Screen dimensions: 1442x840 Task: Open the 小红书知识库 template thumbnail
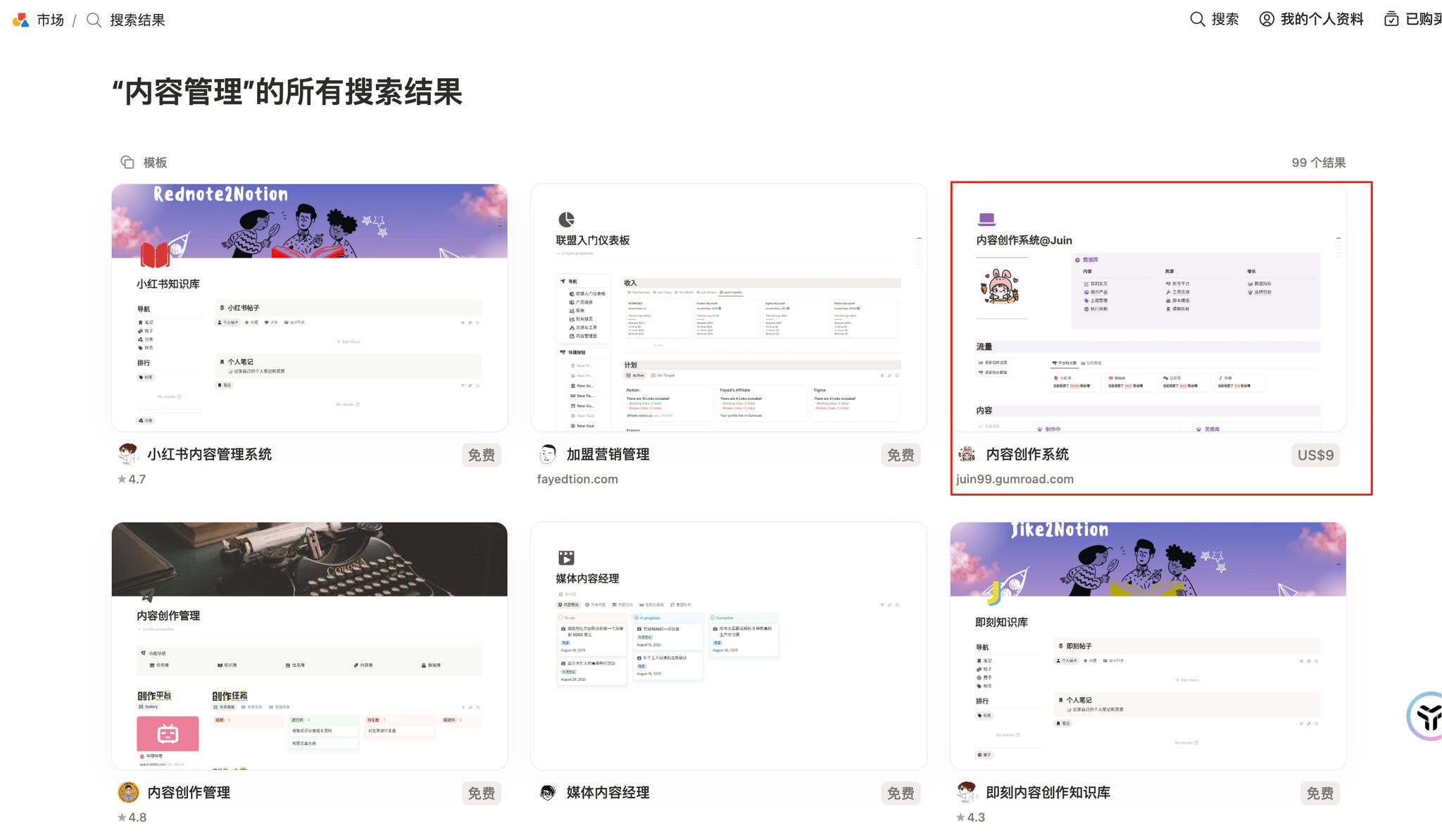(x=309, y=308)
